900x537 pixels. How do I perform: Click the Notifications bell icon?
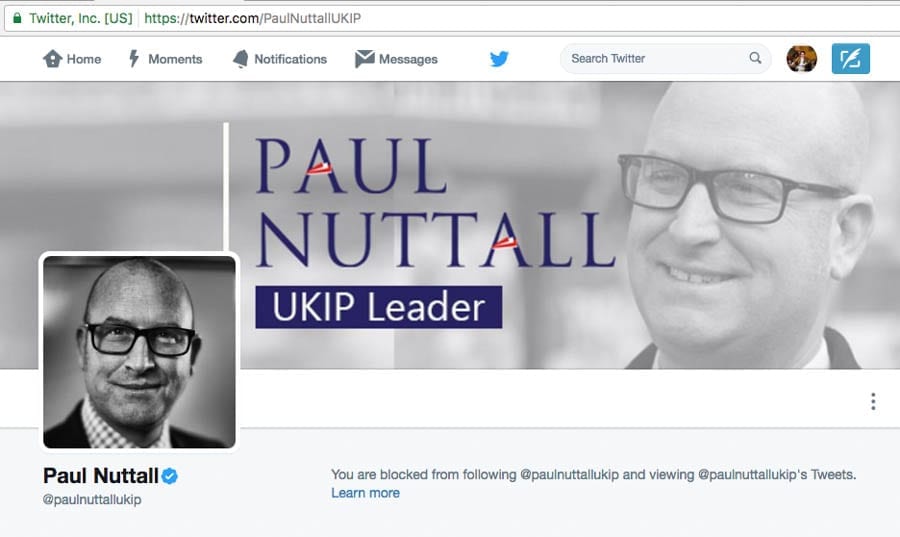click(240, 59)
